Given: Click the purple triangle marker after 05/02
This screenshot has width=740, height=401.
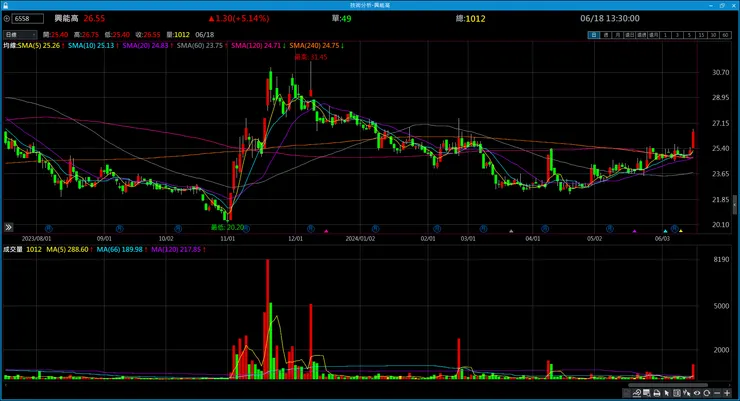Looking at the screenshot, I should tap(634, 231).
